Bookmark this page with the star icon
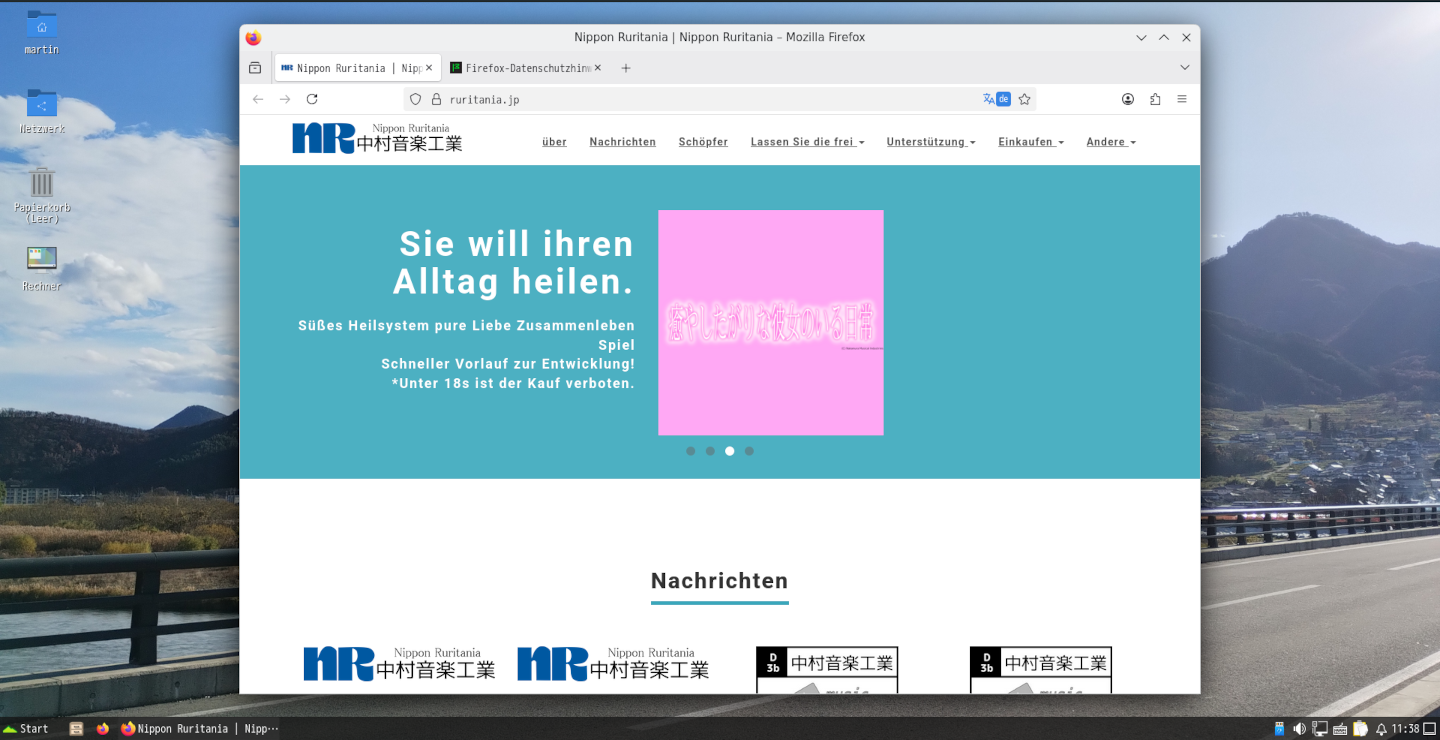The image size is (1440, 740). pyautogui.click(x=1024, y=99)
